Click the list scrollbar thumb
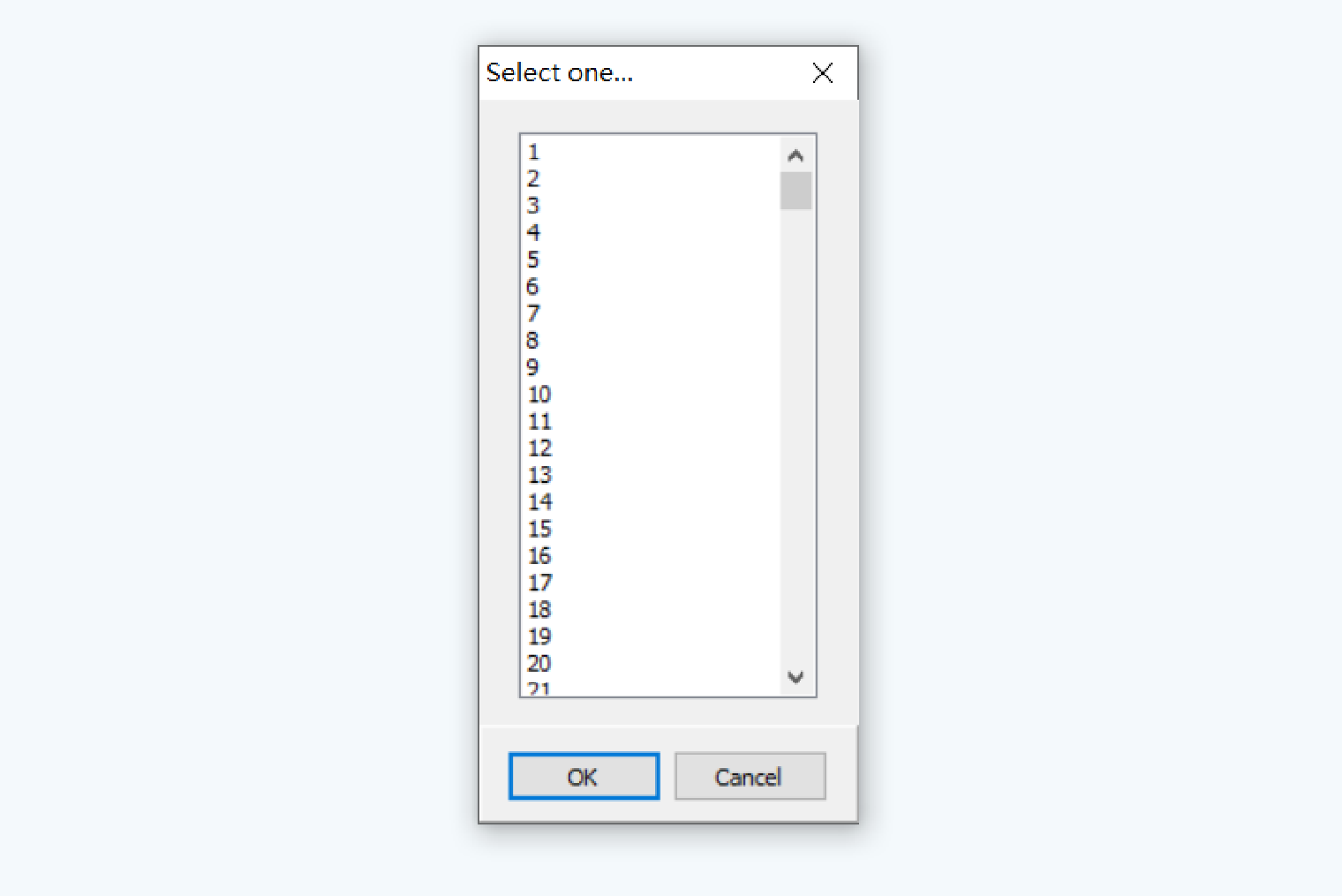This screenshot has width=1342, height=896. point(795,191)
